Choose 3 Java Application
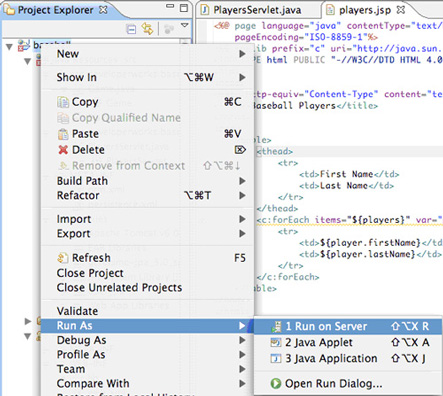Image resolution: width=443 pixels, height=396 pixels. tap(348, 358)
